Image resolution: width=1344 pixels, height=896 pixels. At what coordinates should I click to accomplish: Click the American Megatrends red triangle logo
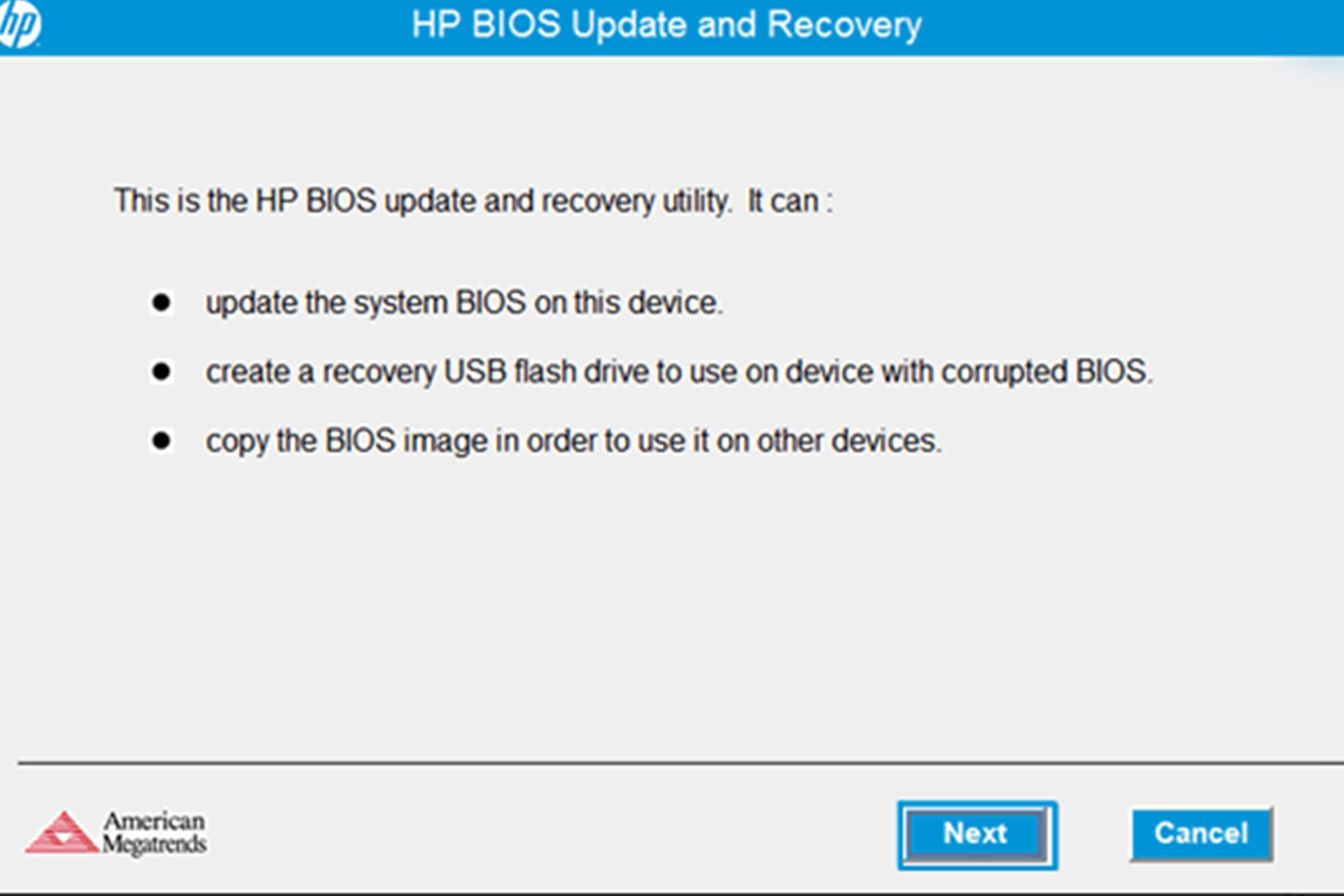tap(62, 833)
